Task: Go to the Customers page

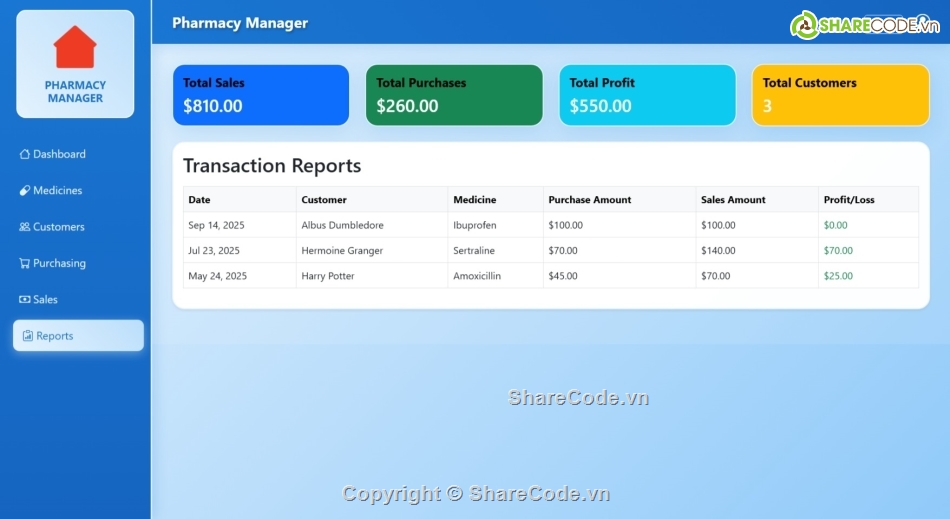Action: coord(58,227)
